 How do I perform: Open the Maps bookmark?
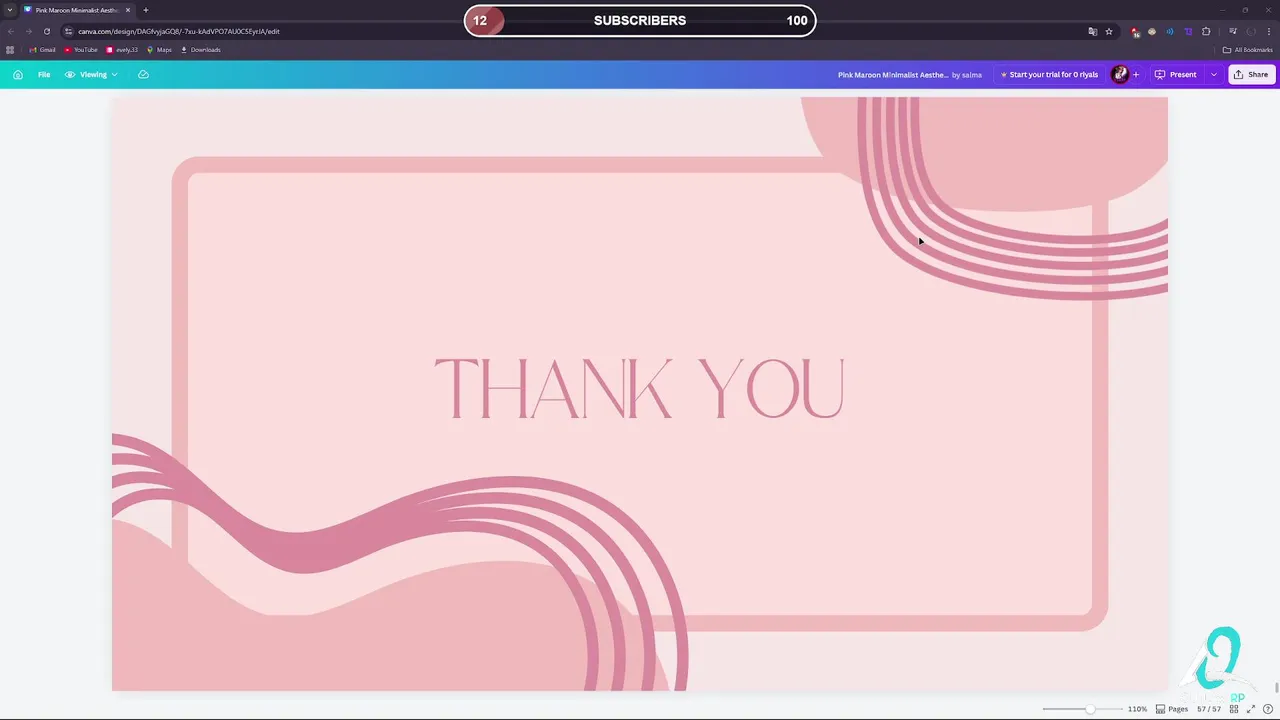tap(159, 50)
